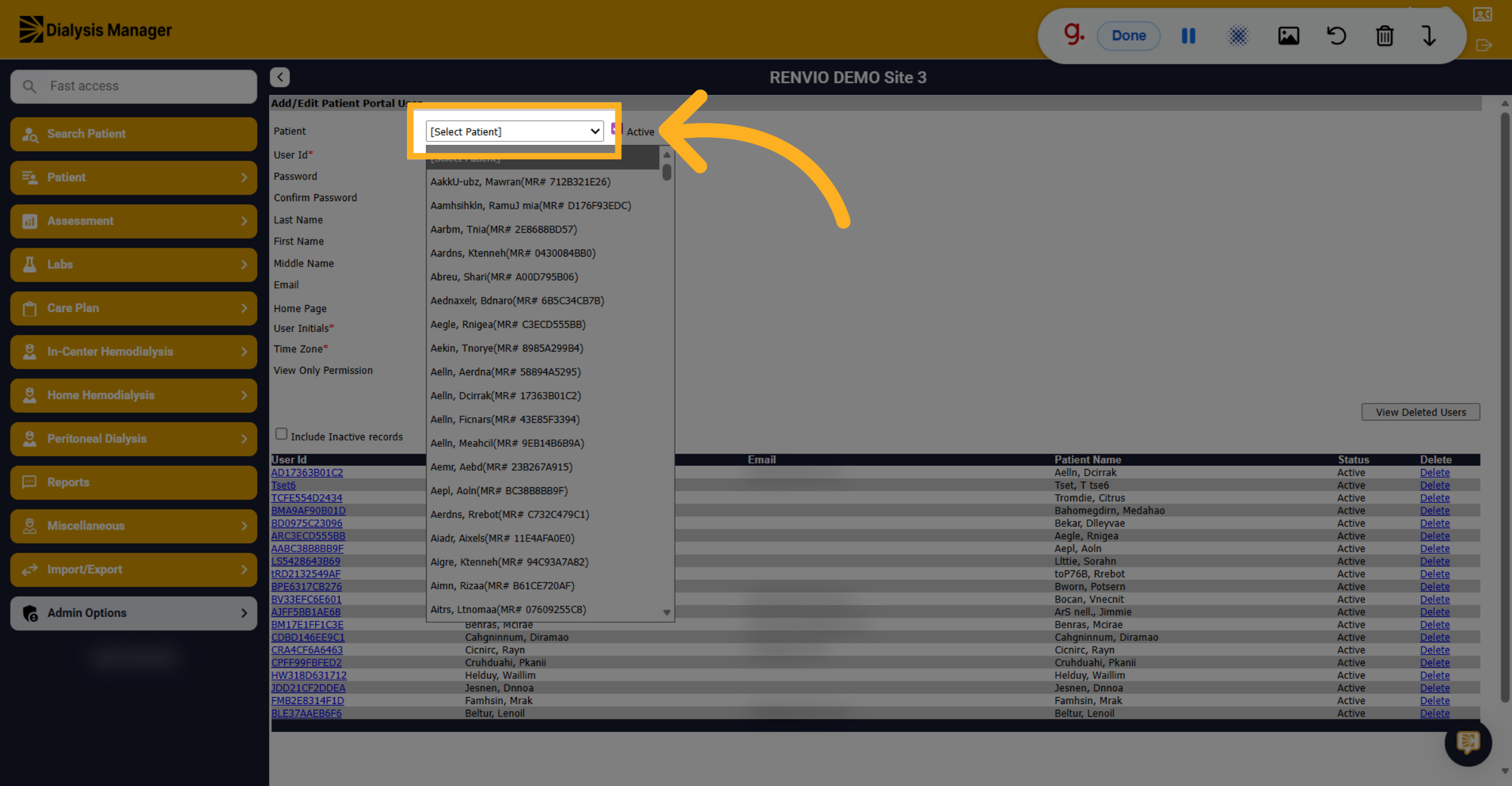This screenshot has width=1512, height=786.
Task: Expand the Patient sidebar menu
Action: (x=134, y=177)
